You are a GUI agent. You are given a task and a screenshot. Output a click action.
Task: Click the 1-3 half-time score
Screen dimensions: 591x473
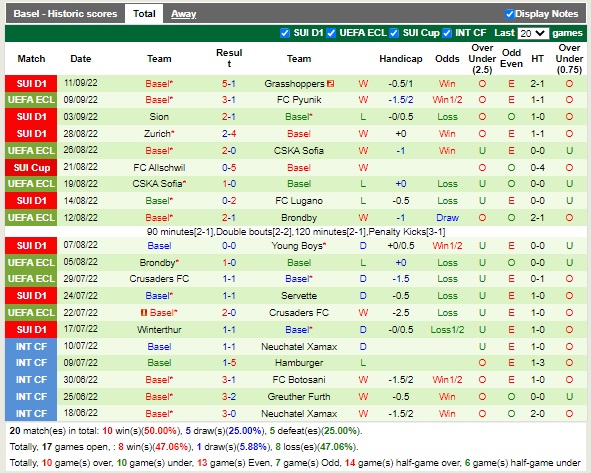(537, 363)
